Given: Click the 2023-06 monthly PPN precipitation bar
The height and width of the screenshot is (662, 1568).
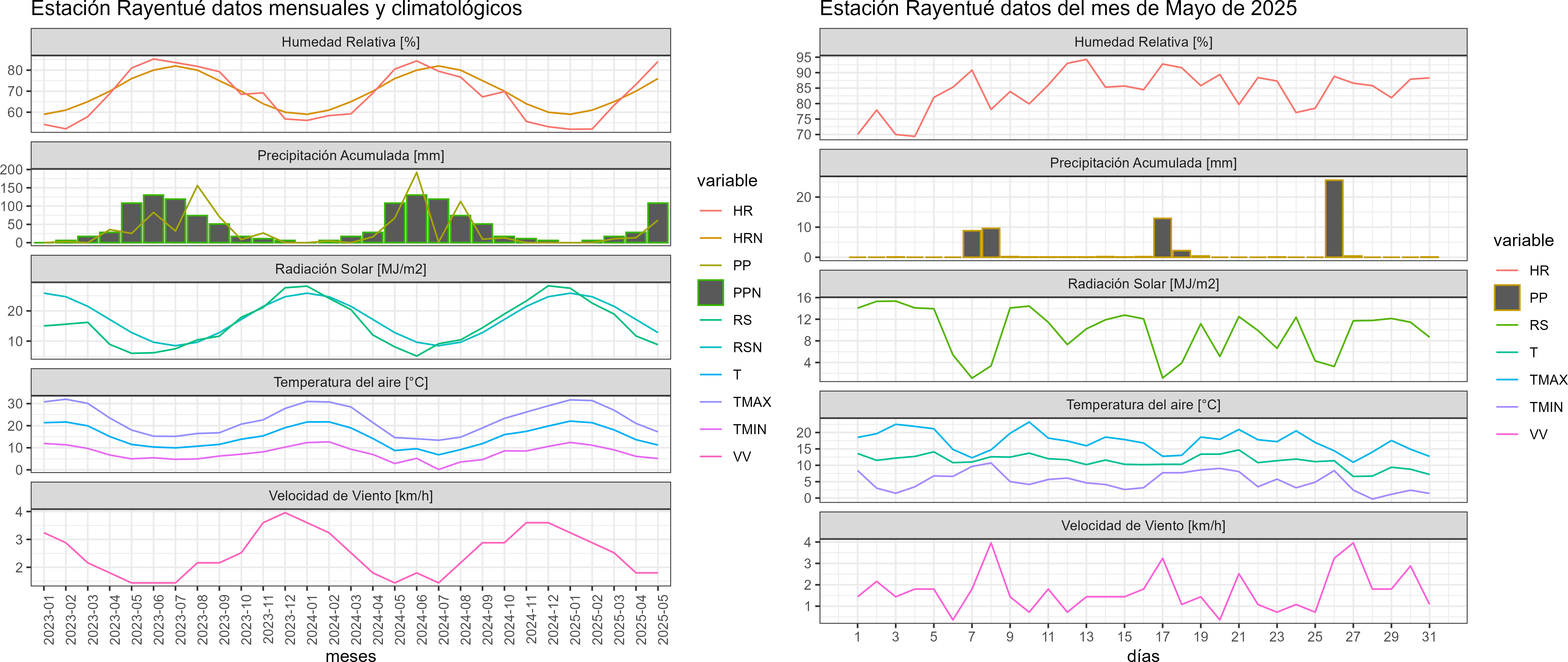Looking at the screenshot, I should 153,219.
